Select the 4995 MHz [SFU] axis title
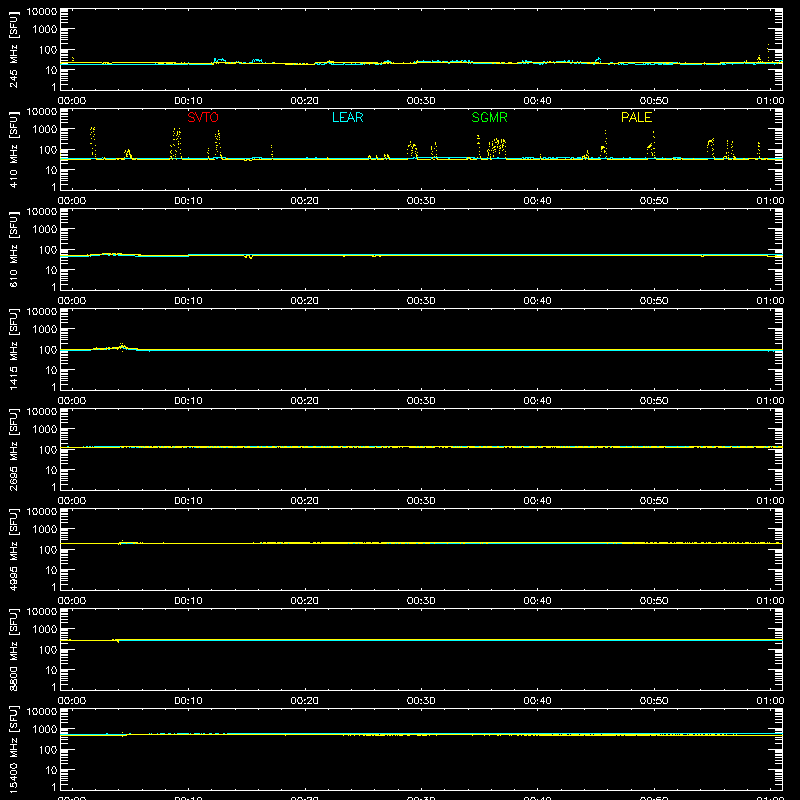The image size is (800, 800). (x=13, y=549)
